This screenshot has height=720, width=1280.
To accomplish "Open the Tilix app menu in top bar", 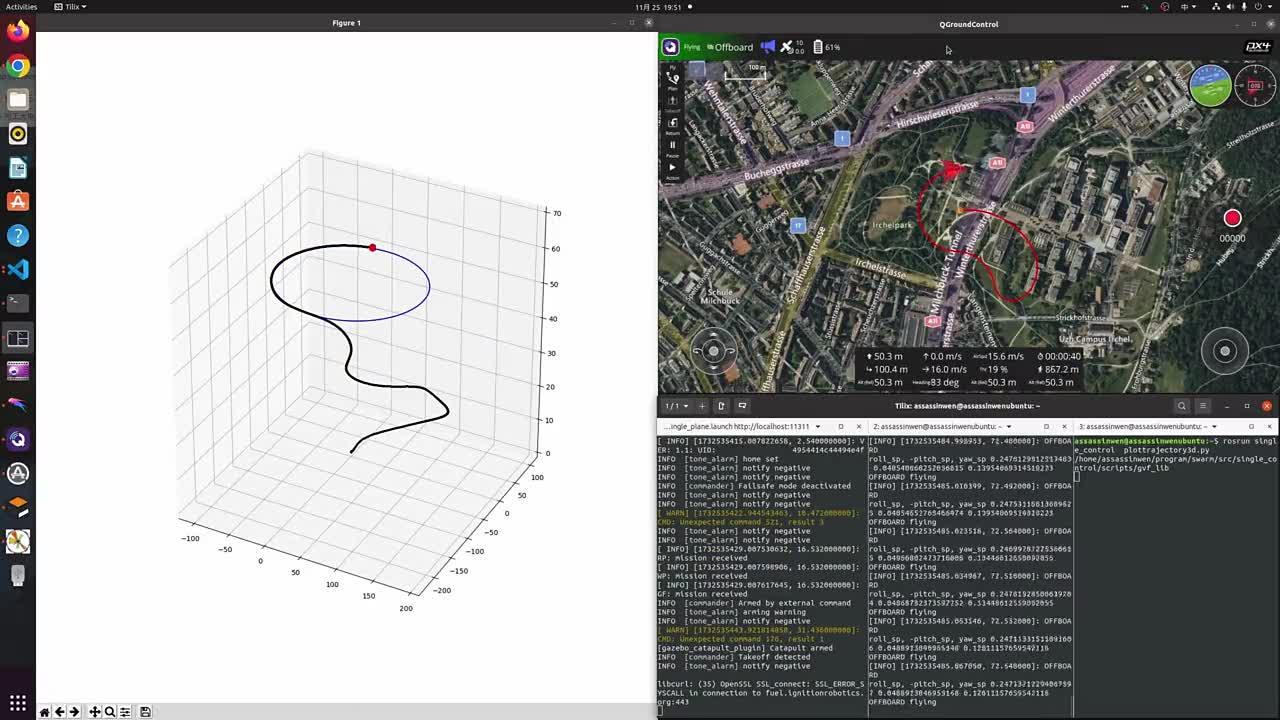I will (x=70, y=7).
